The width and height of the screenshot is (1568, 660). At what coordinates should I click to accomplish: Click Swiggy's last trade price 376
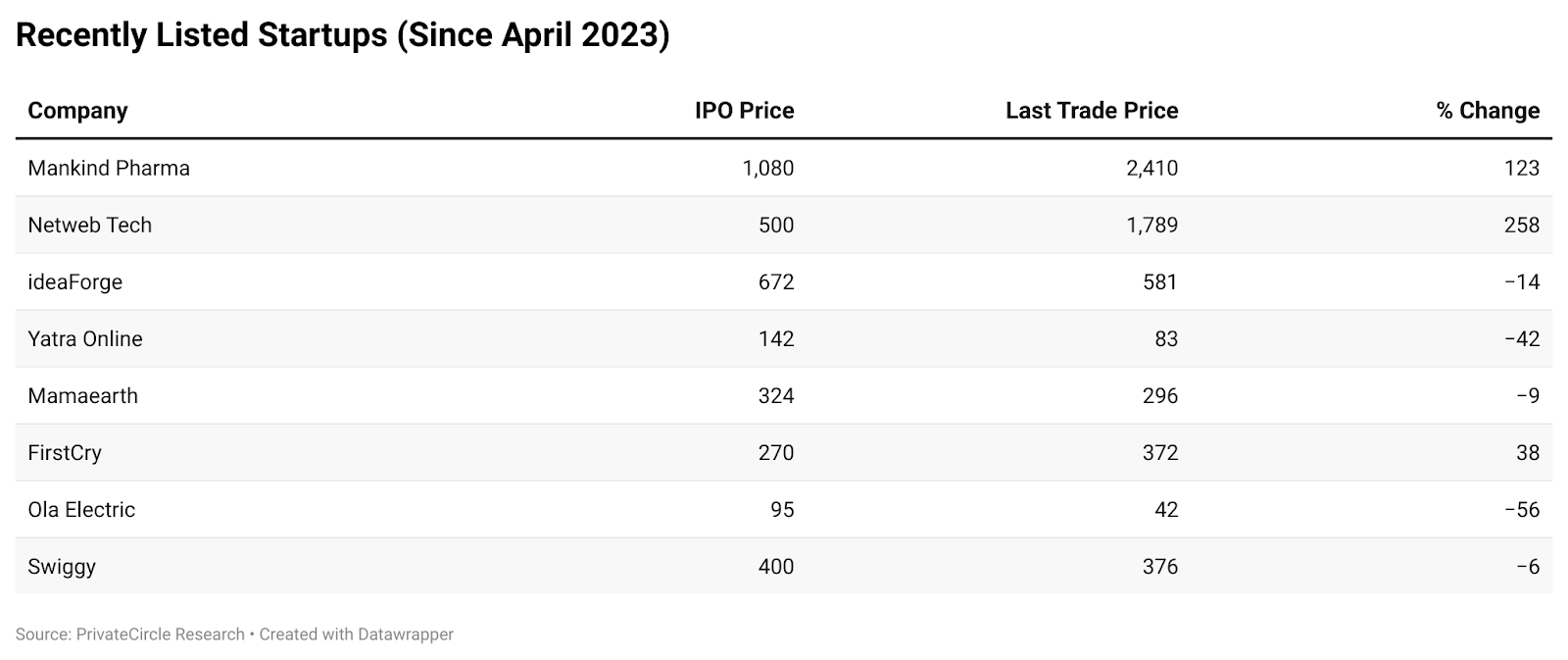[1160, 567]
